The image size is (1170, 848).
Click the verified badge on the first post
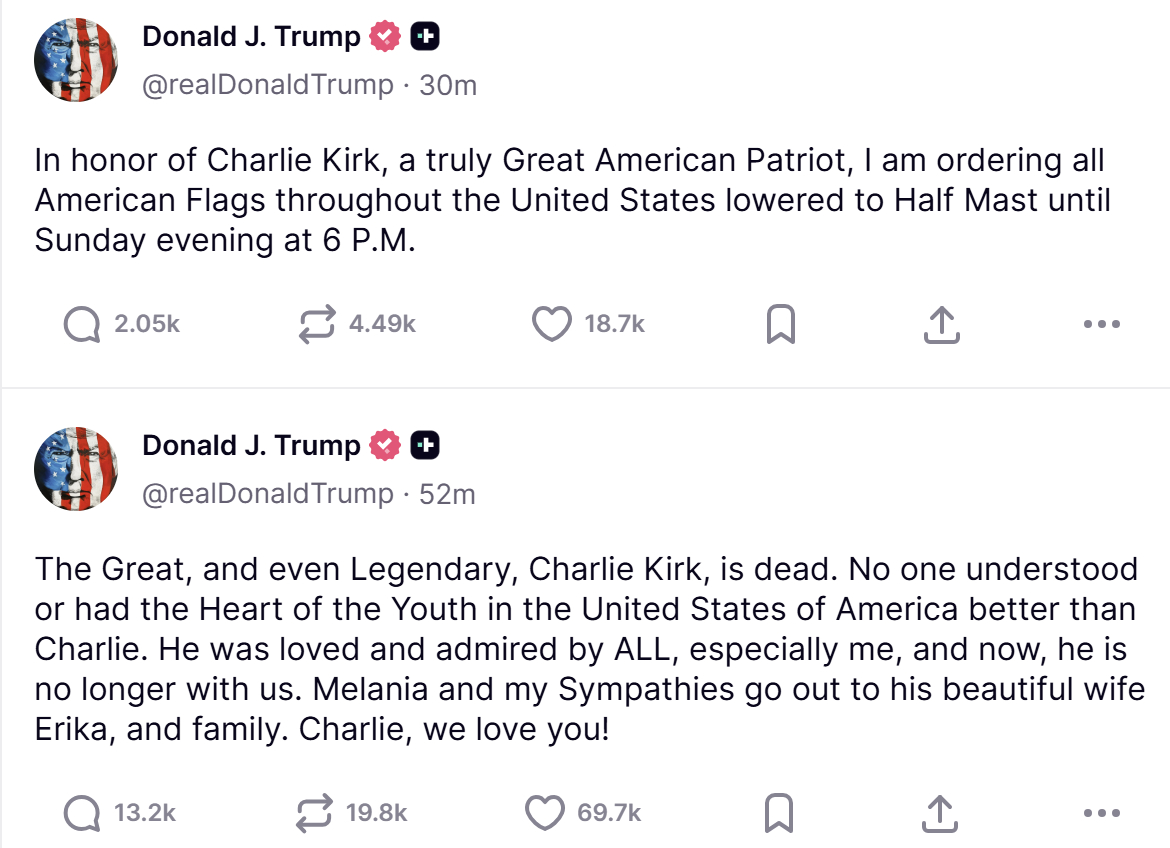[x=386, y=37]
